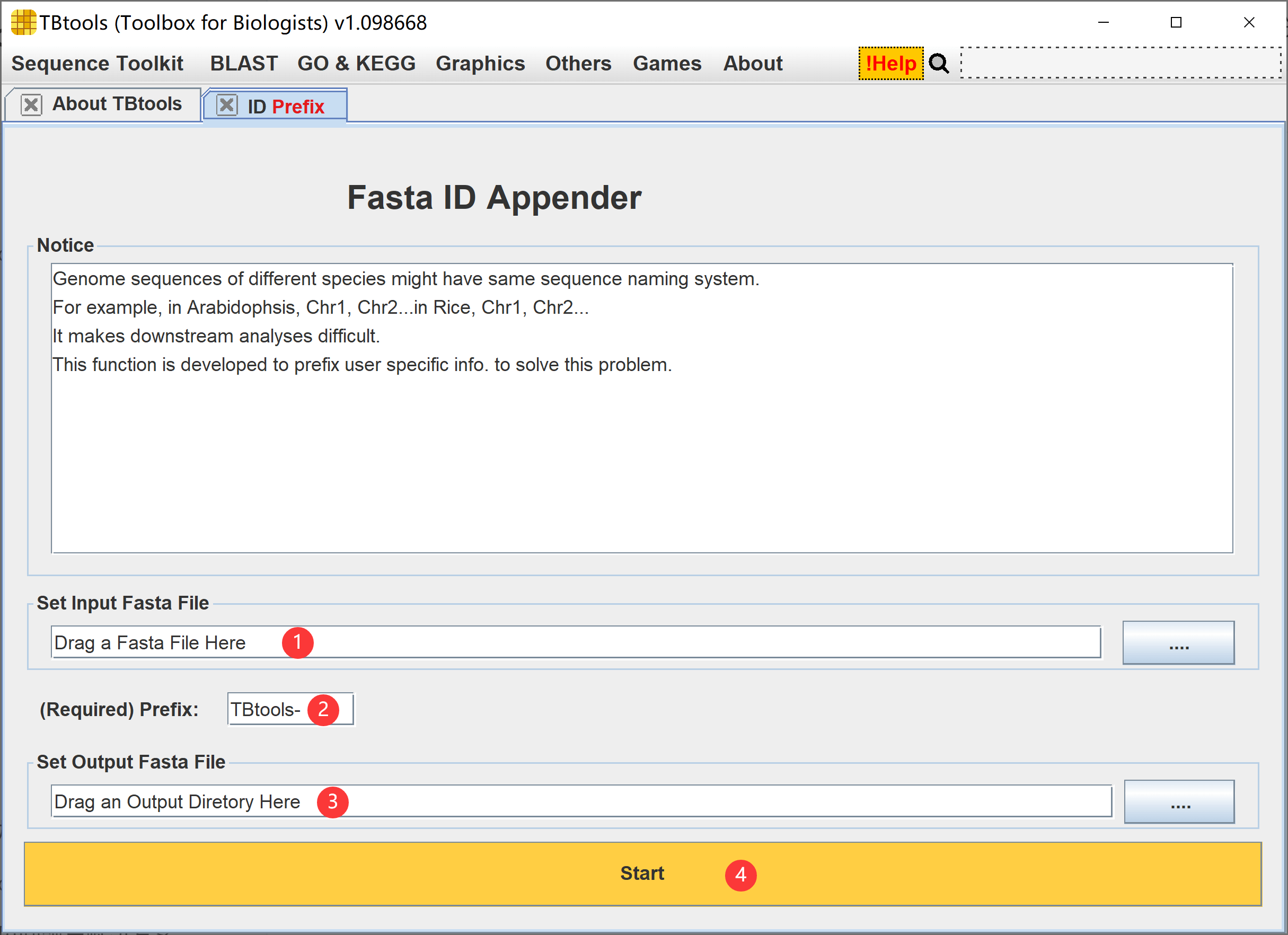Open the BLAST menu
The width and height of the screenshot is (1288, 935).
244,64
